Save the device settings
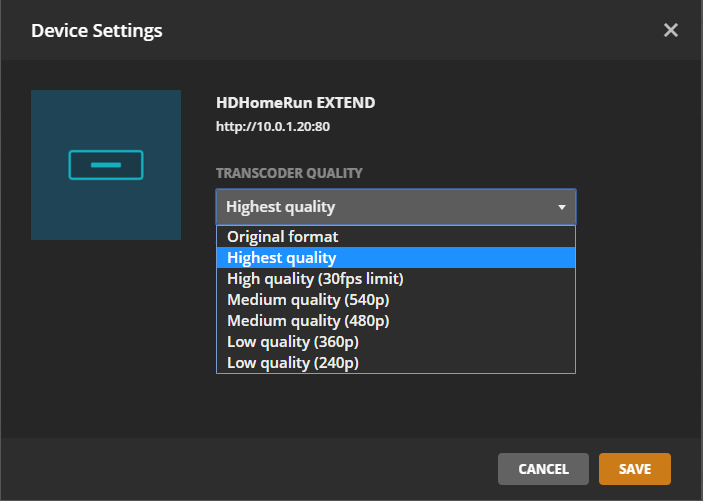Image resolution: width=703 pixels, height=501 pixels. coord(635,469)
